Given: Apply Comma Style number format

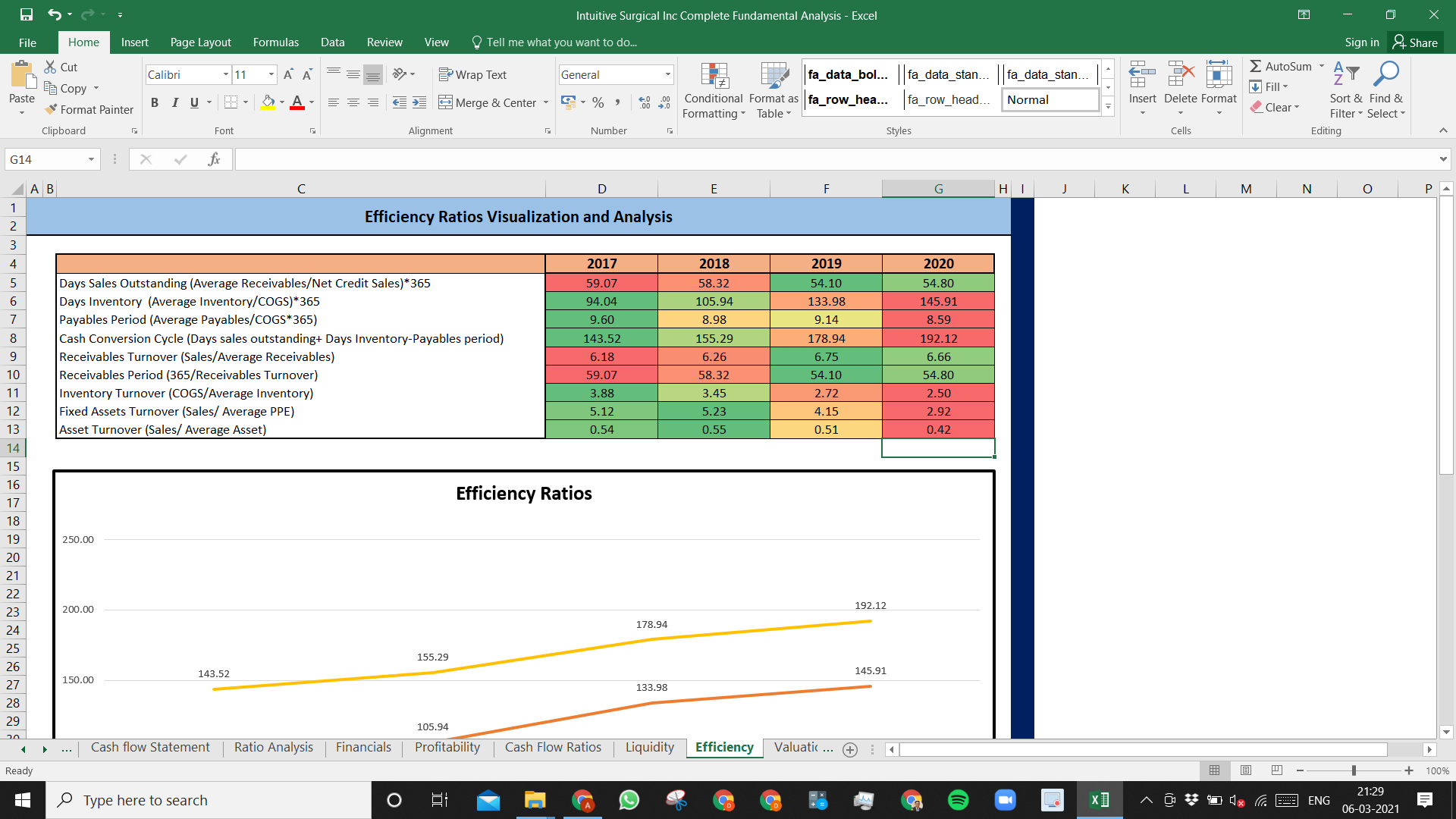Looking at the screenshot, I should pyautogui.click(x=618, y=102).
